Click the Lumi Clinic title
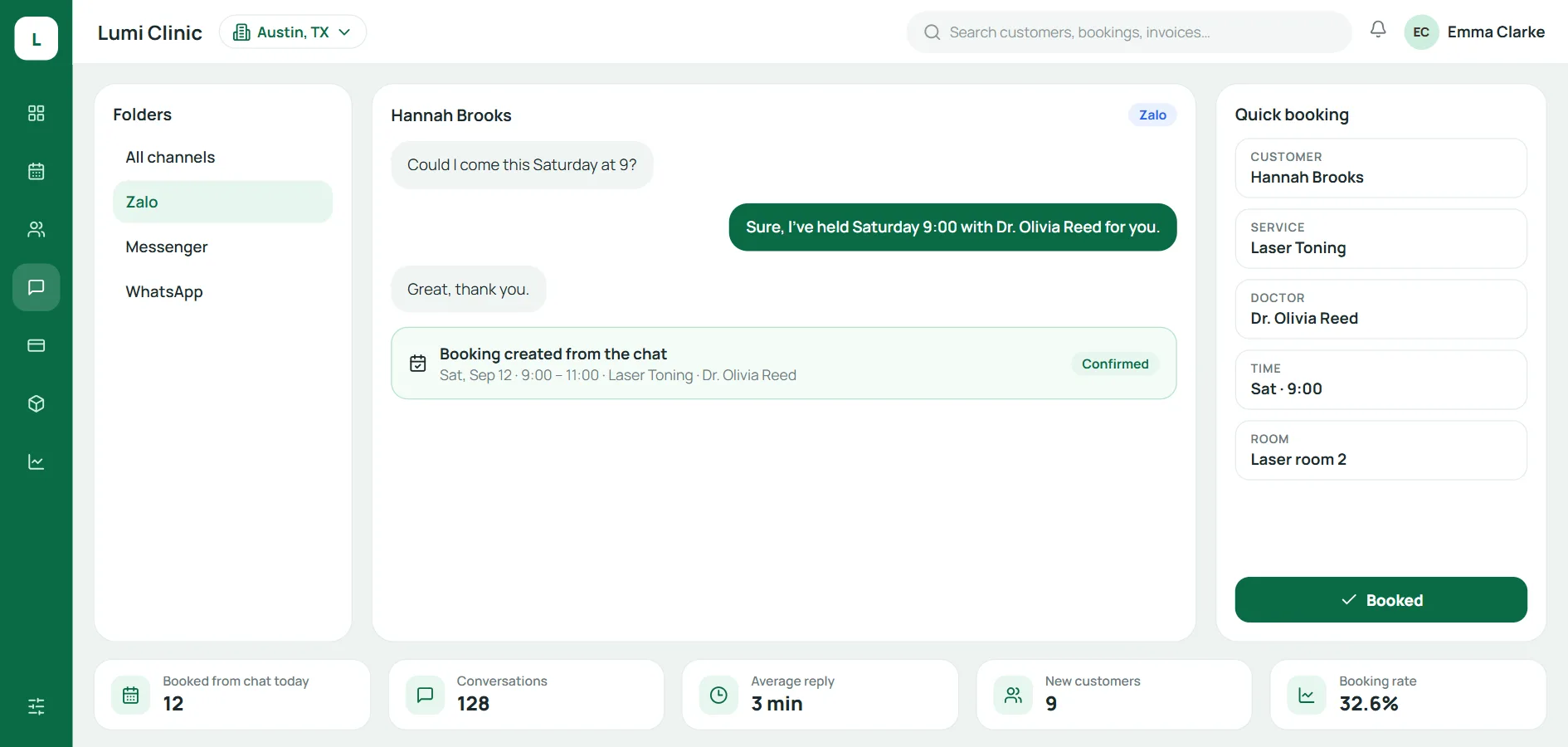This screenshot has height=747, width=1568. coord(150,32)
